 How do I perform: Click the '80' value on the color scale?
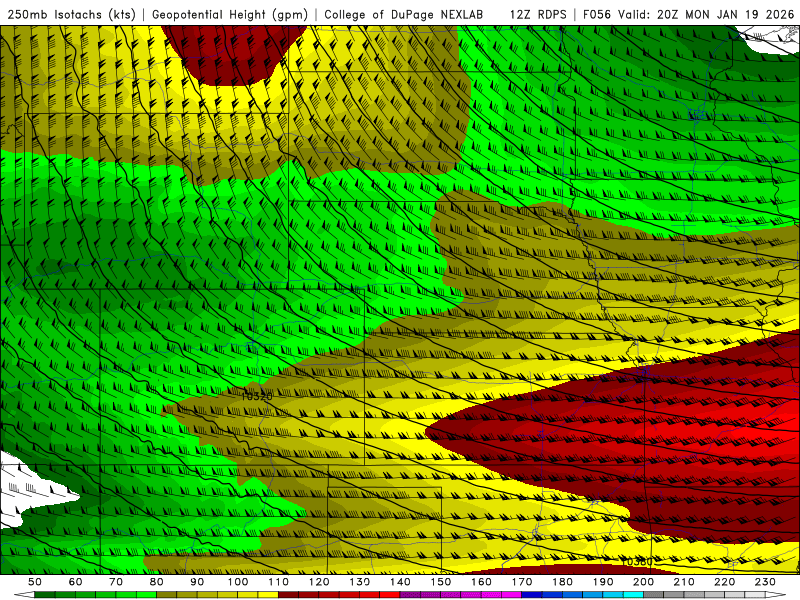157,582
